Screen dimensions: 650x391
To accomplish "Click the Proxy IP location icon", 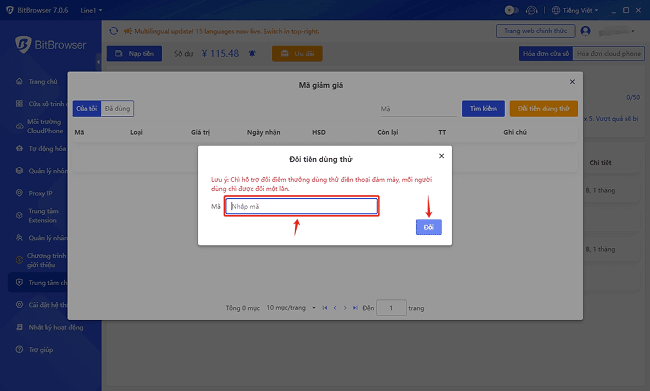I will coord(19,193).
